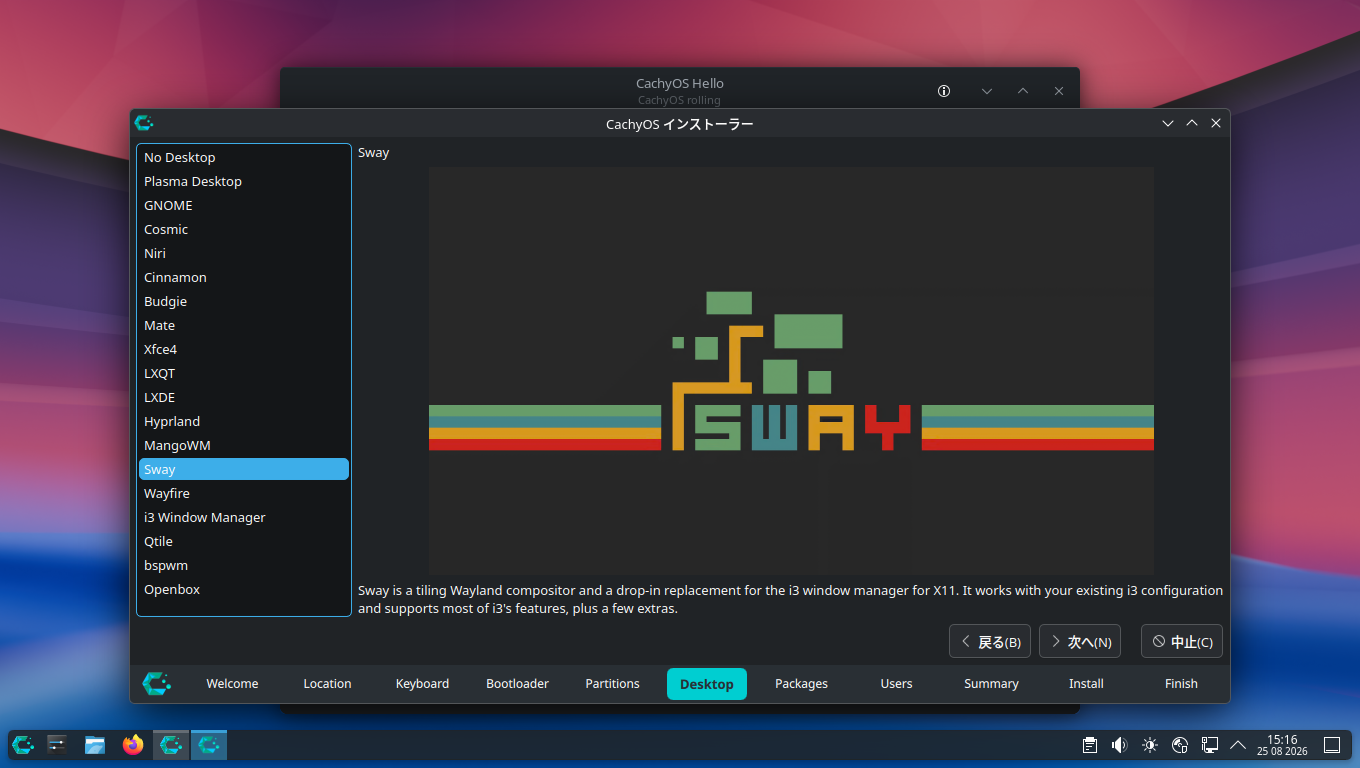Go to the Welcome step
The image size is (1360, 768).
[232, 684]
